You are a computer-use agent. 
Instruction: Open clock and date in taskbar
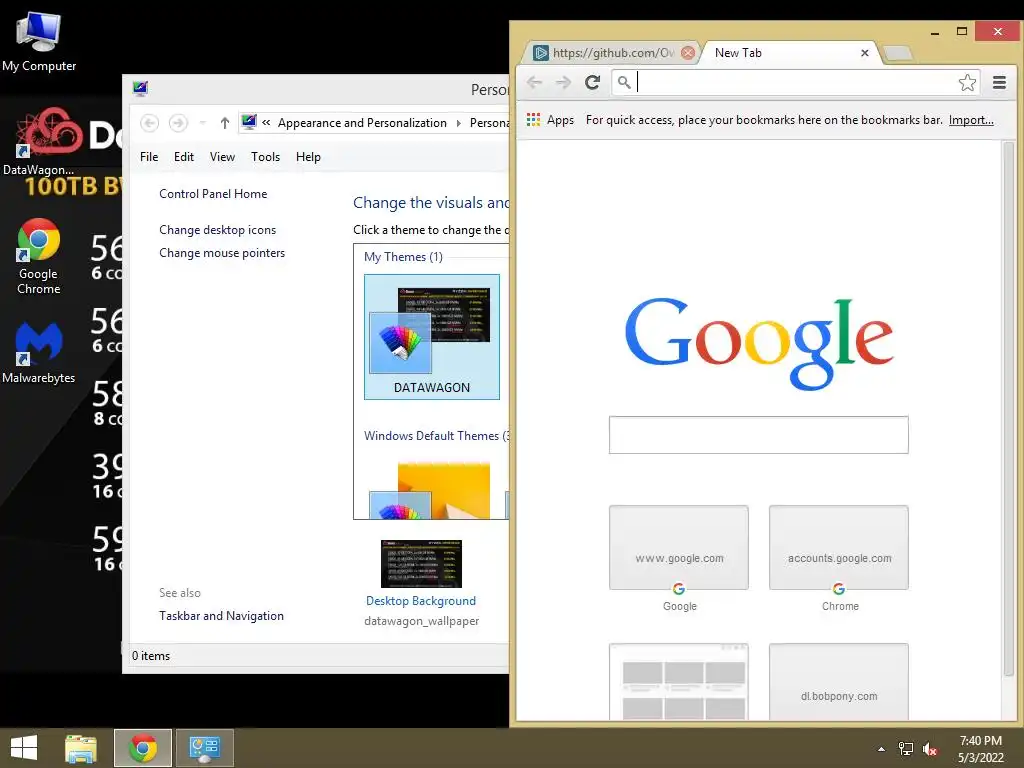point(981,749)
